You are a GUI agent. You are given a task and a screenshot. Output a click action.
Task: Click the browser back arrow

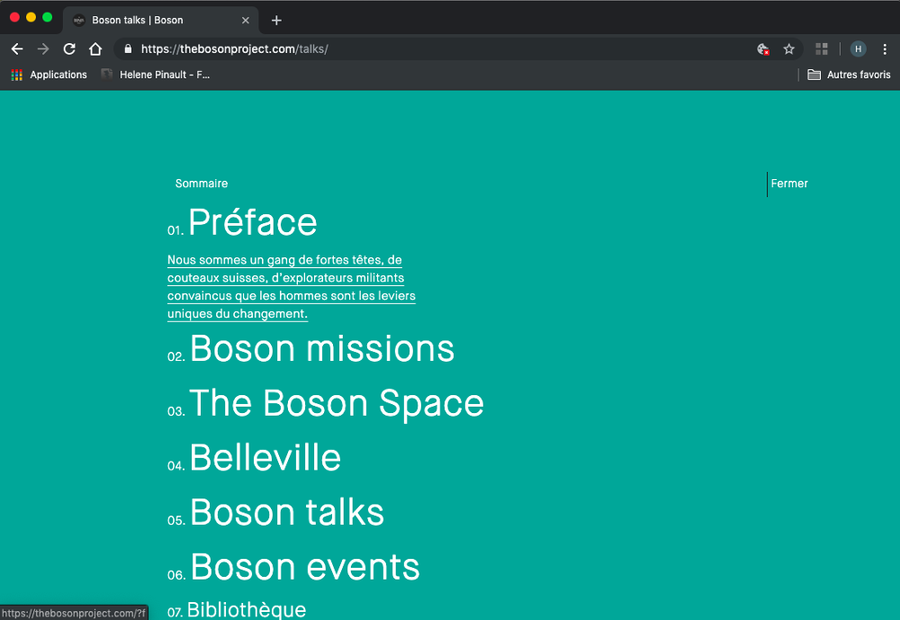tap(17, 49)
